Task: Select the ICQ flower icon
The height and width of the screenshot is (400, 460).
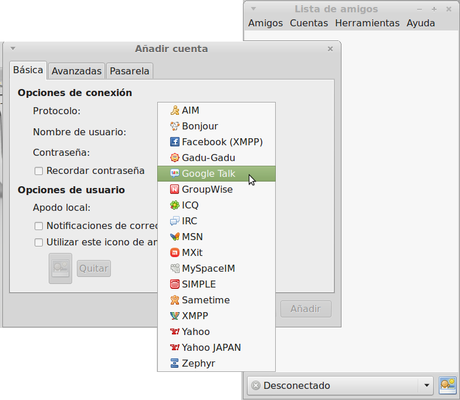Action: (x=175, y=205)
